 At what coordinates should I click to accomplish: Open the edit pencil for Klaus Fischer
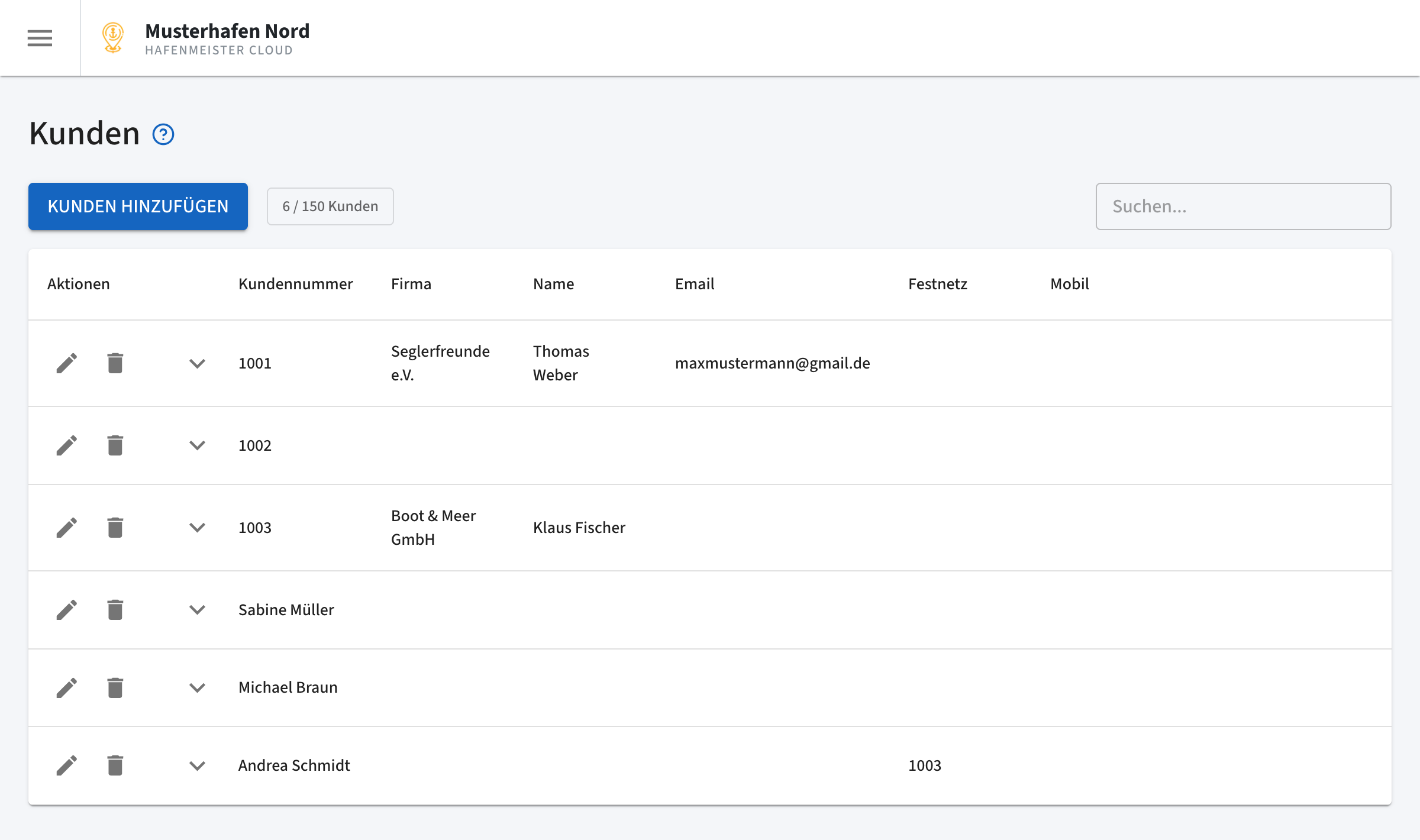pyautogui.click(x=66, y=527)
